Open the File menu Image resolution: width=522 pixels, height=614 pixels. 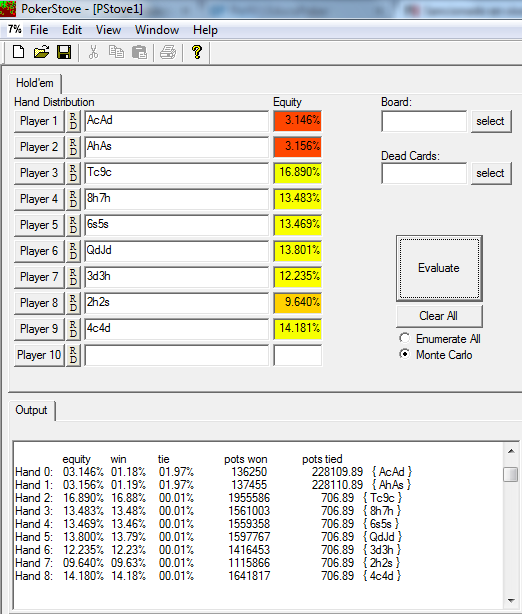pyautogui.click(x=39, y=30)
